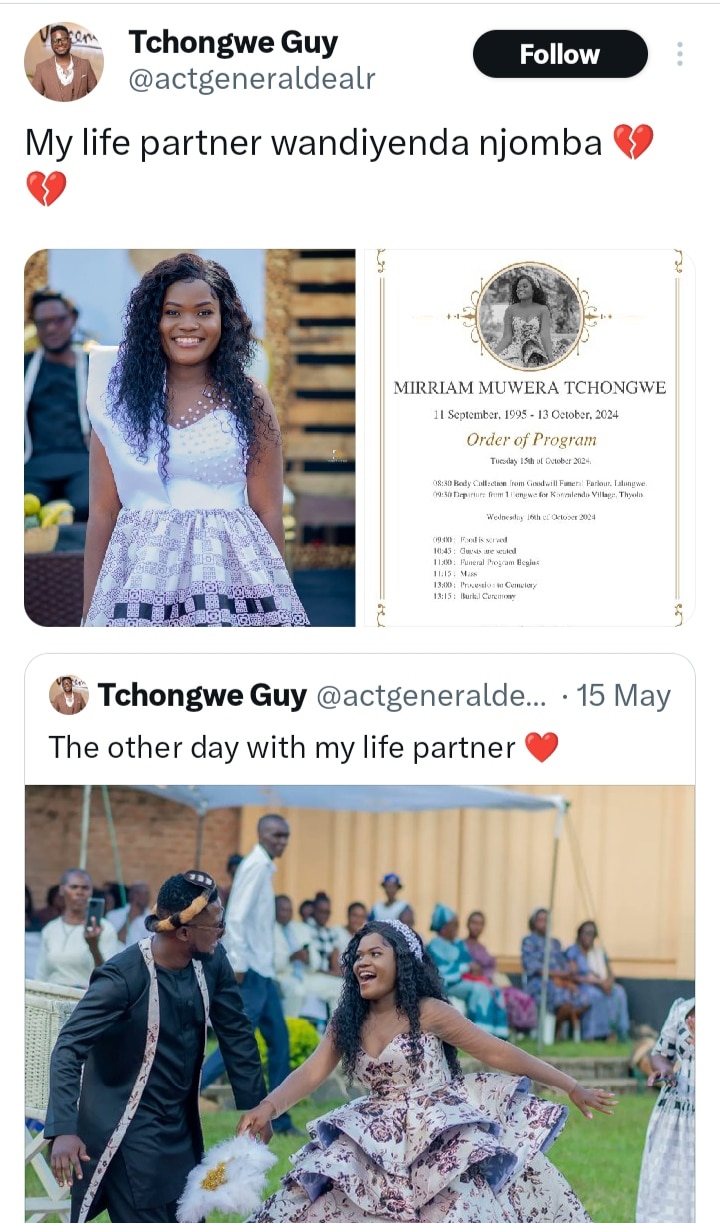This screenshot has width=720, height=1223.
Task: Tap the MIRRIAM MUWERA TCHONGWE name in the program
Action: point(530,388)
